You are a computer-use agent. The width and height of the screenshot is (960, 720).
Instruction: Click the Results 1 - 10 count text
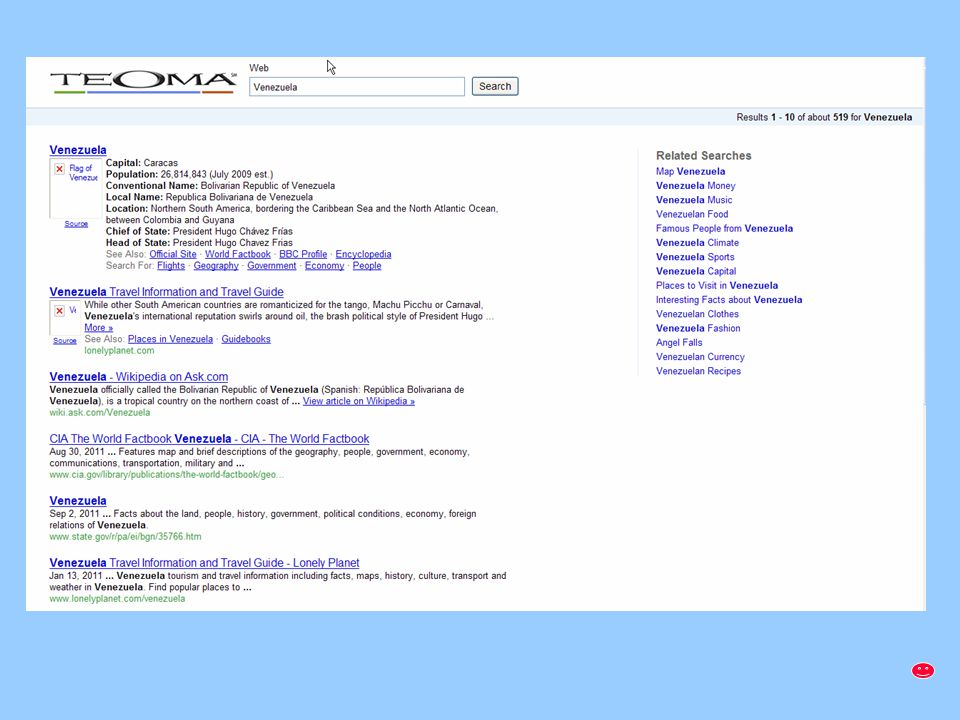pyautogui.click(x=824, y=117)
